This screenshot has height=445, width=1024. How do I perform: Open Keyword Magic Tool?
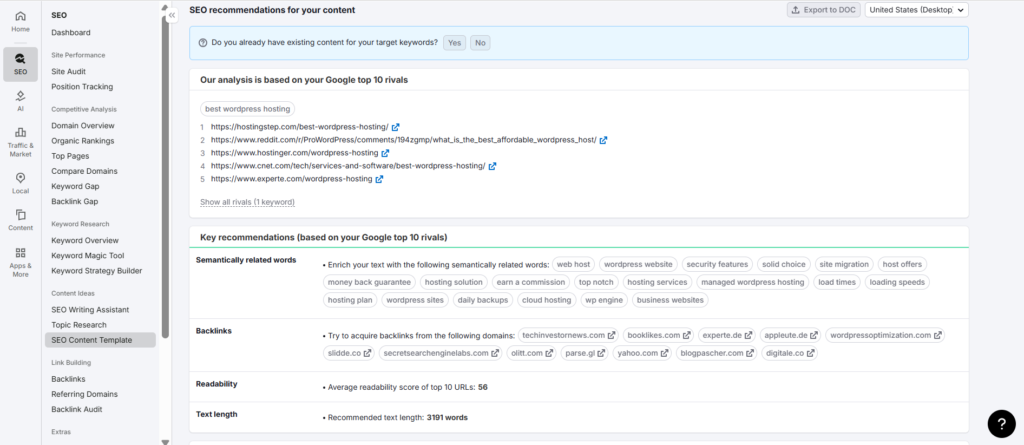(88, 255)
